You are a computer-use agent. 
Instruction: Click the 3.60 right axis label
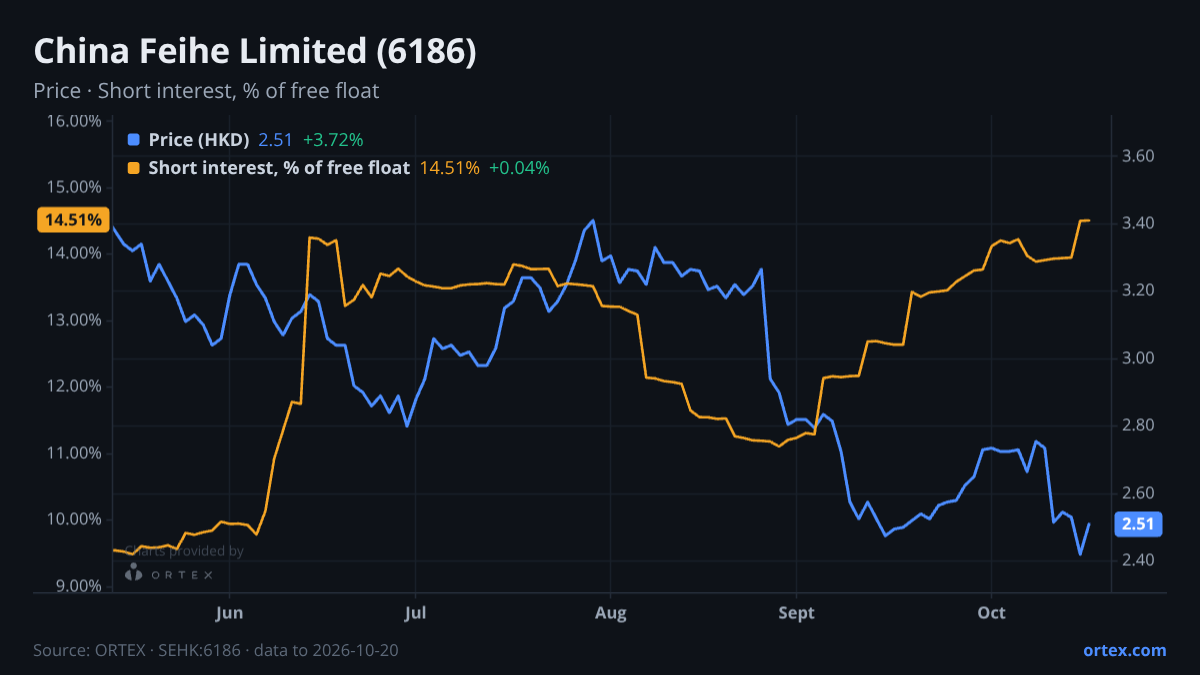click(x=1139, y=156)
